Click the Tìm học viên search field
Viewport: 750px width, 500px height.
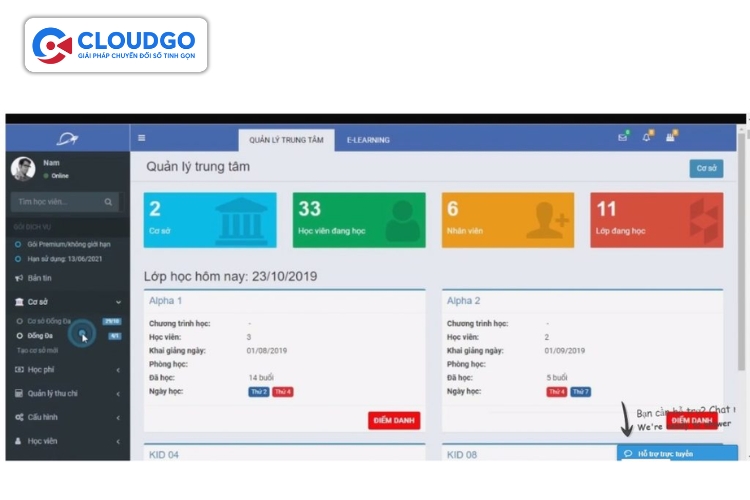point(56,202)
